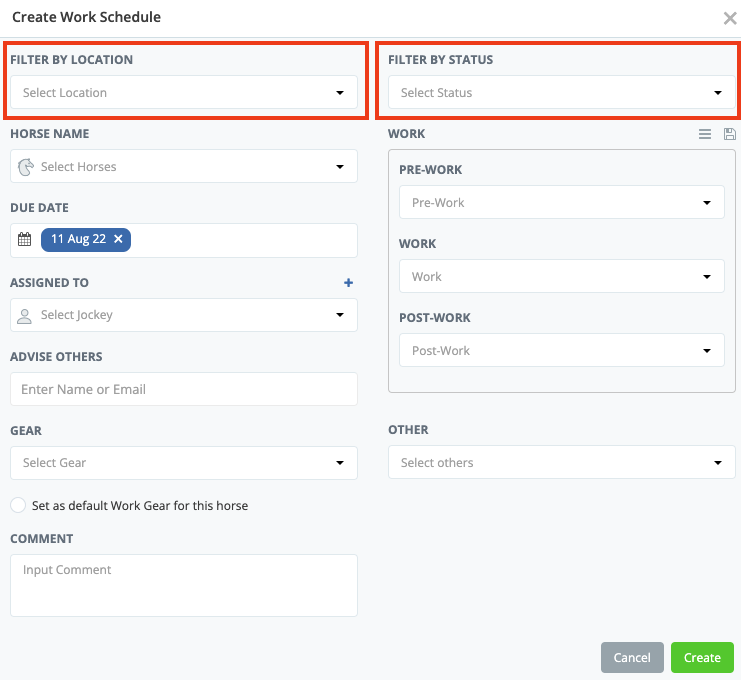Focus the Enter Name or Email field
741x680 pixels.
pos(184,389)
